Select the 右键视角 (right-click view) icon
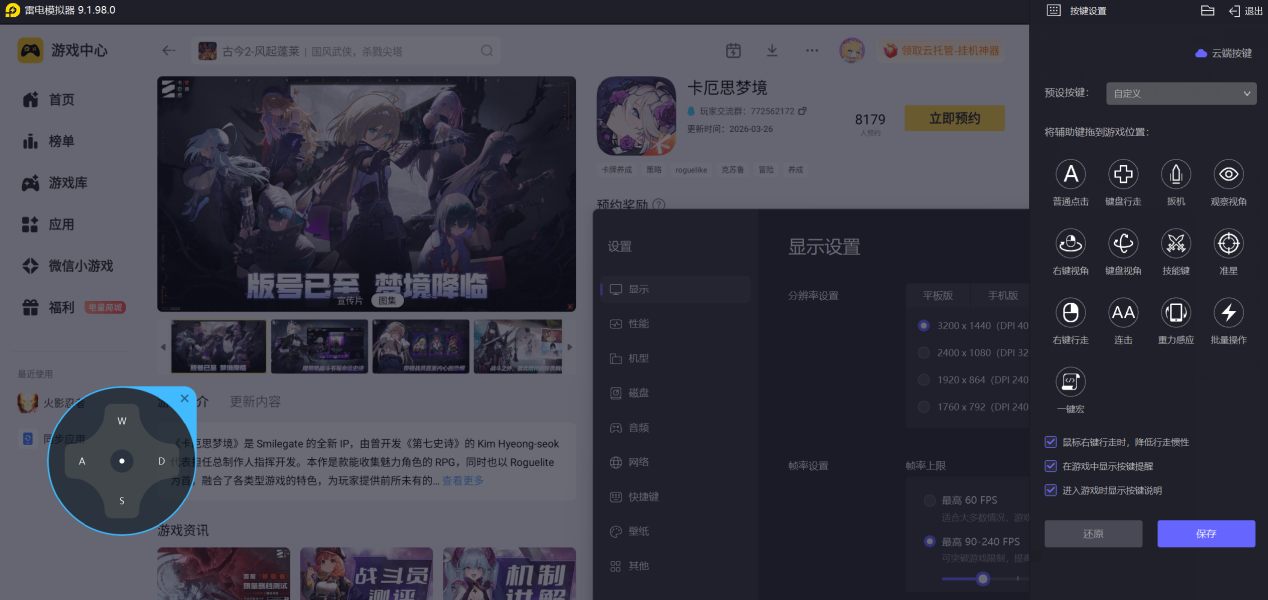 click(x=1070, y=243)
